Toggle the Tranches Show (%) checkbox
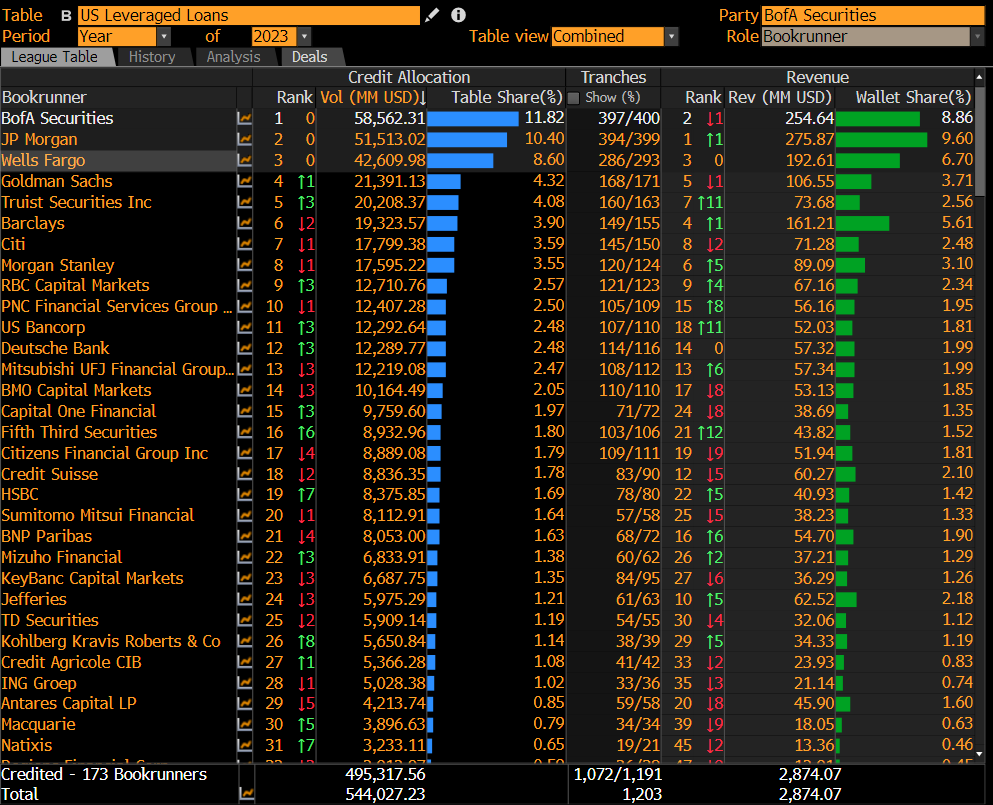The height and width of the screenshot is (805, 993). (574, 98)
